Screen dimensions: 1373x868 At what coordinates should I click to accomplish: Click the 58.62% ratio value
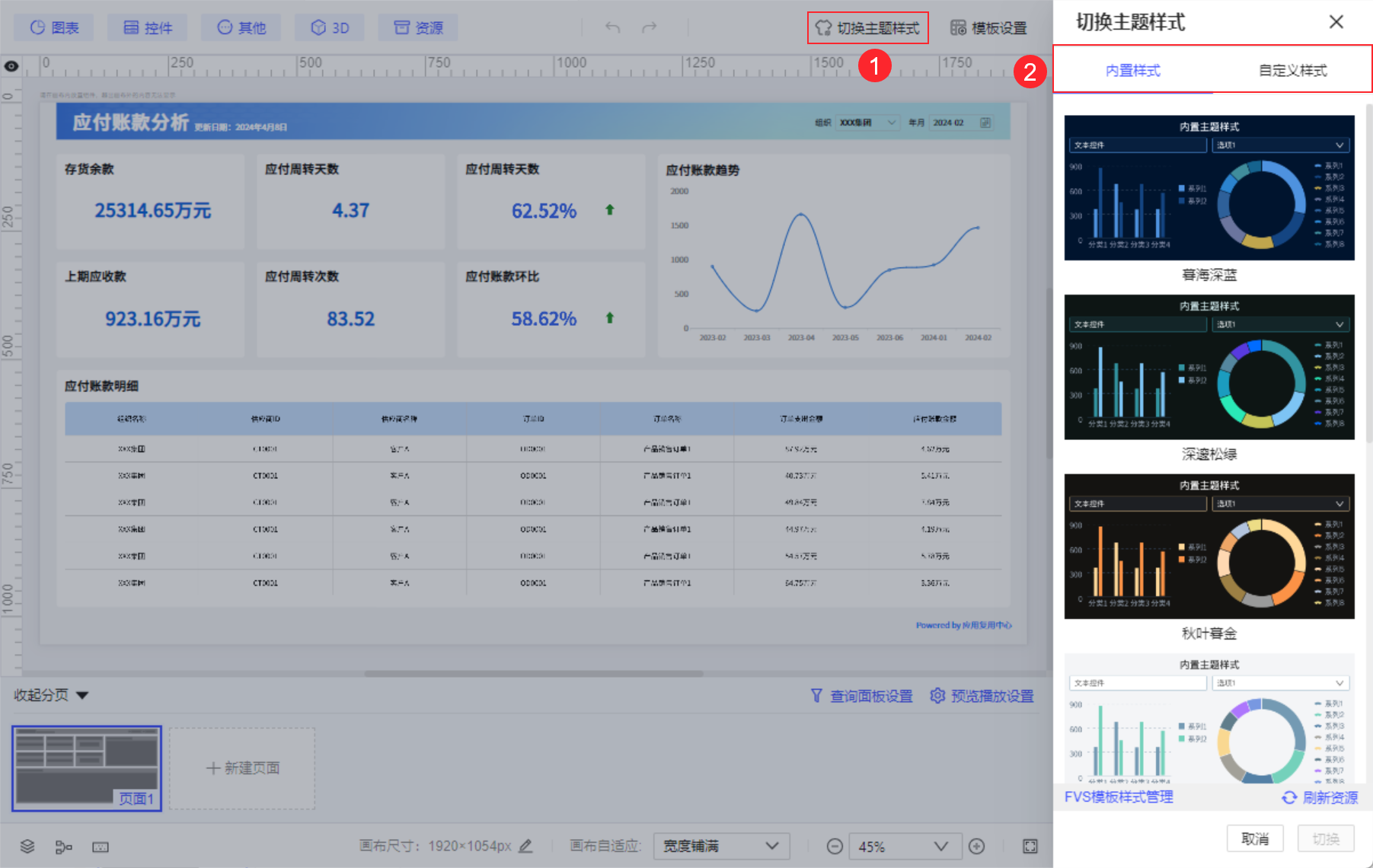544,318
